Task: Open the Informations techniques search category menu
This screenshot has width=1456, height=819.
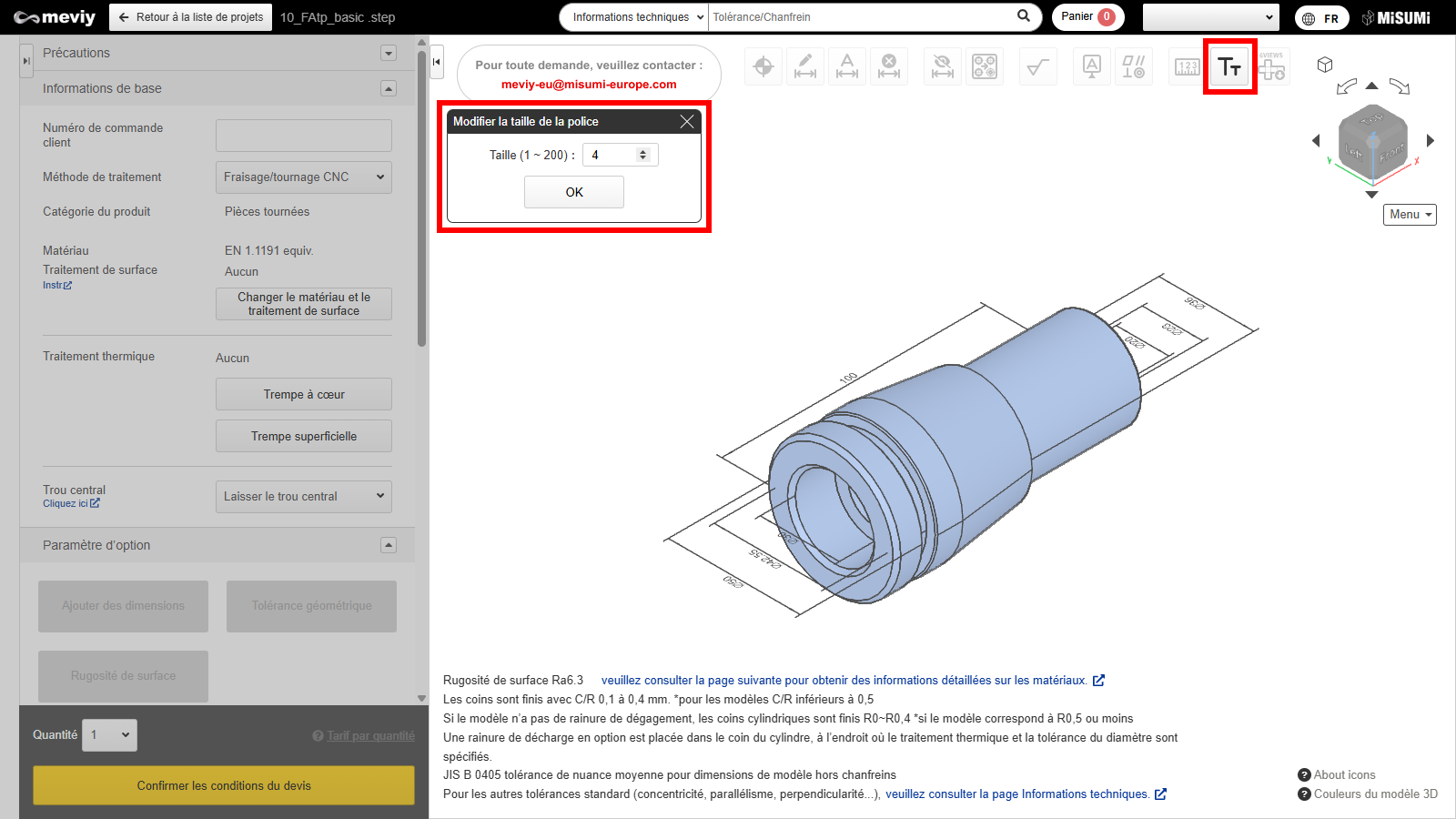Action: coord(633,17)
